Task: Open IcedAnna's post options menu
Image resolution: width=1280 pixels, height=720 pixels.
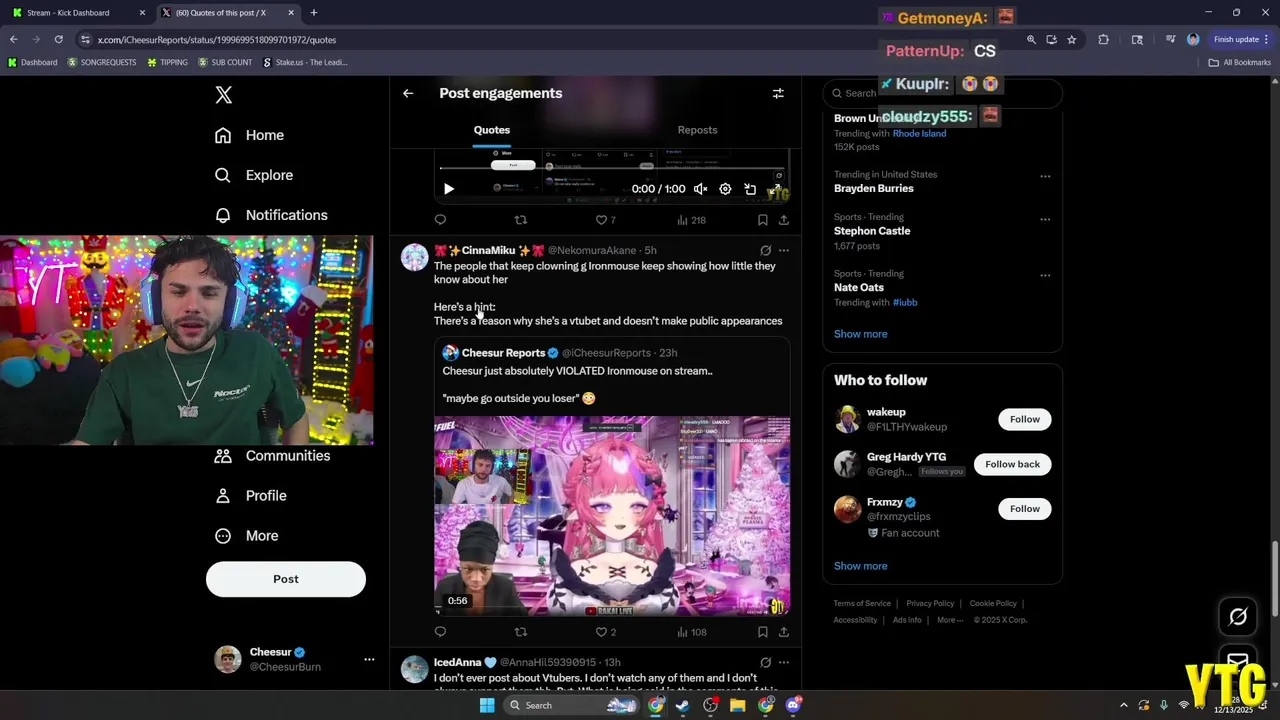Action: point(784,662)
